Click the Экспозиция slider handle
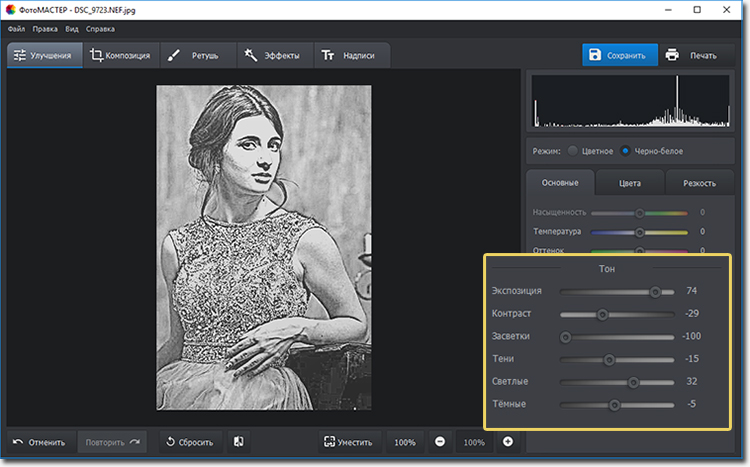The image size is (750, 467). click(656, 292)
